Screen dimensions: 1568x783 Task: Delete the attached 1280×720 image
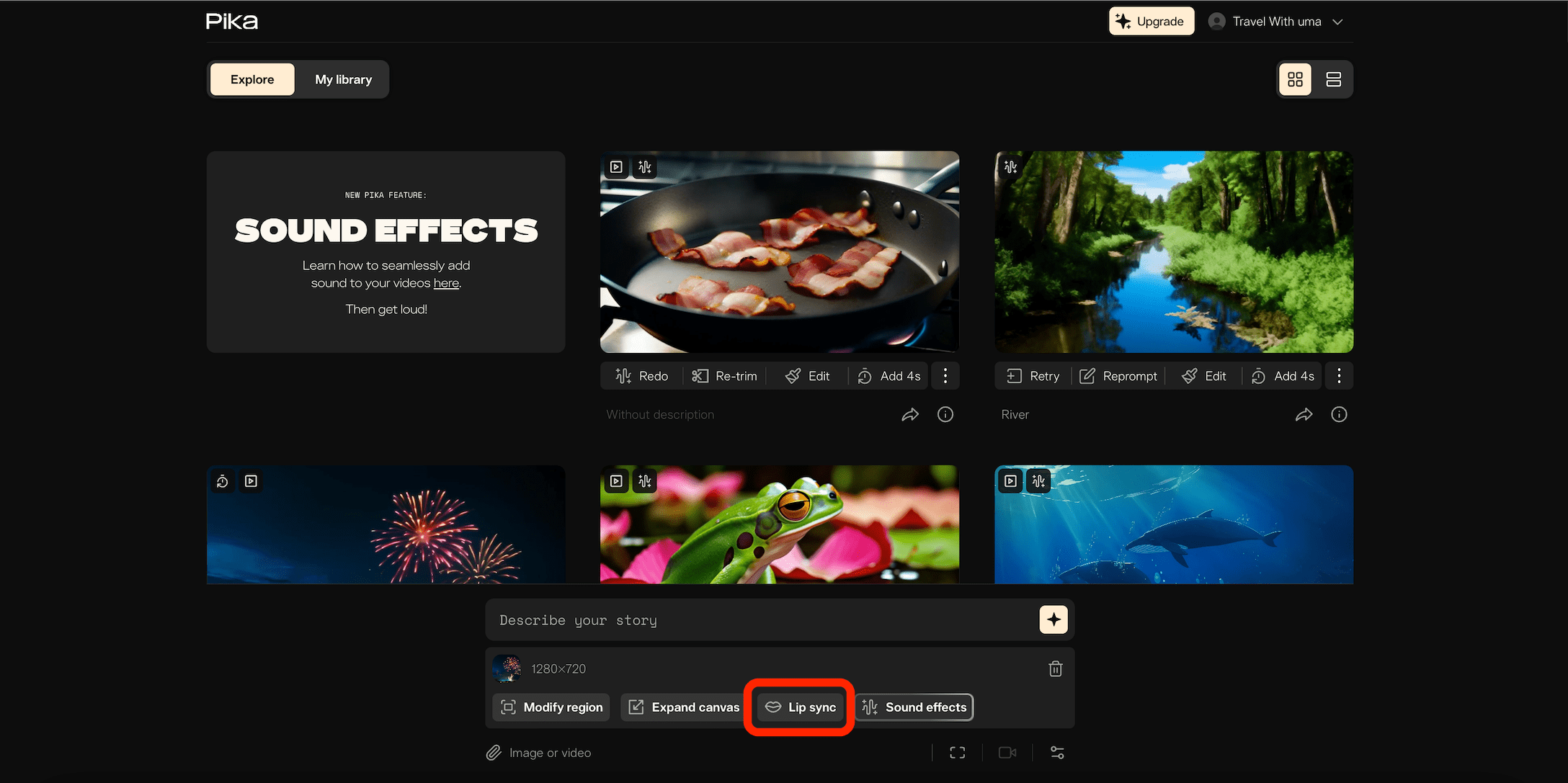1055,668
